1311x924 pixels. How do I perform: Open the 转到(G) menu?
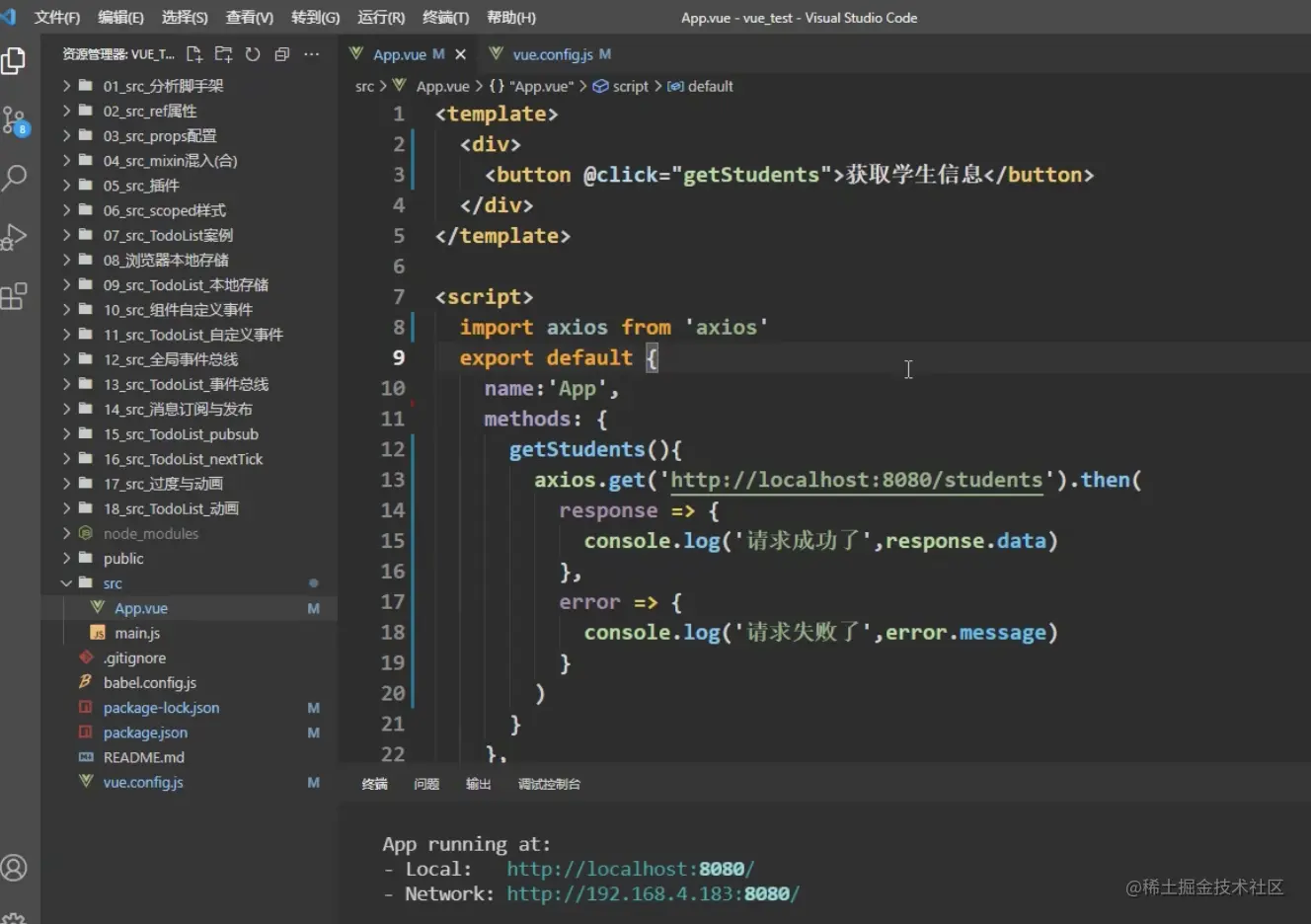coord(315,18)
